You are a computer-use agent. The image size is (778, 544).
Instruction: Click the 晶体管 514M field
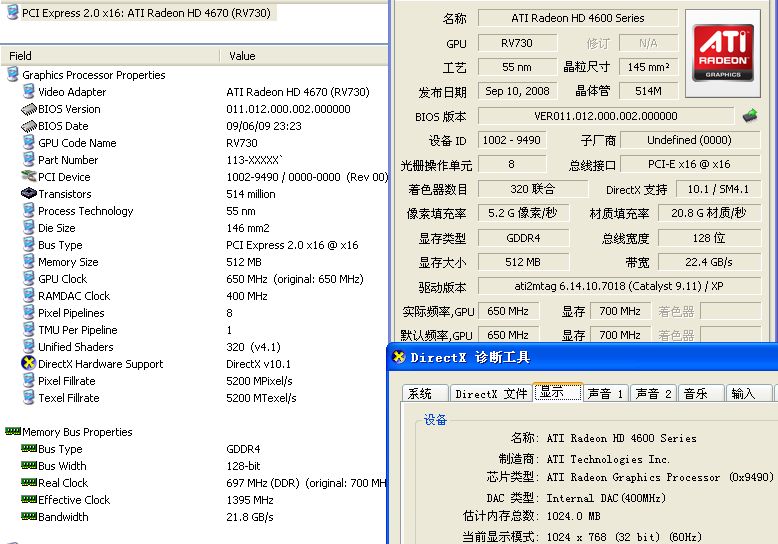point(648,91)
